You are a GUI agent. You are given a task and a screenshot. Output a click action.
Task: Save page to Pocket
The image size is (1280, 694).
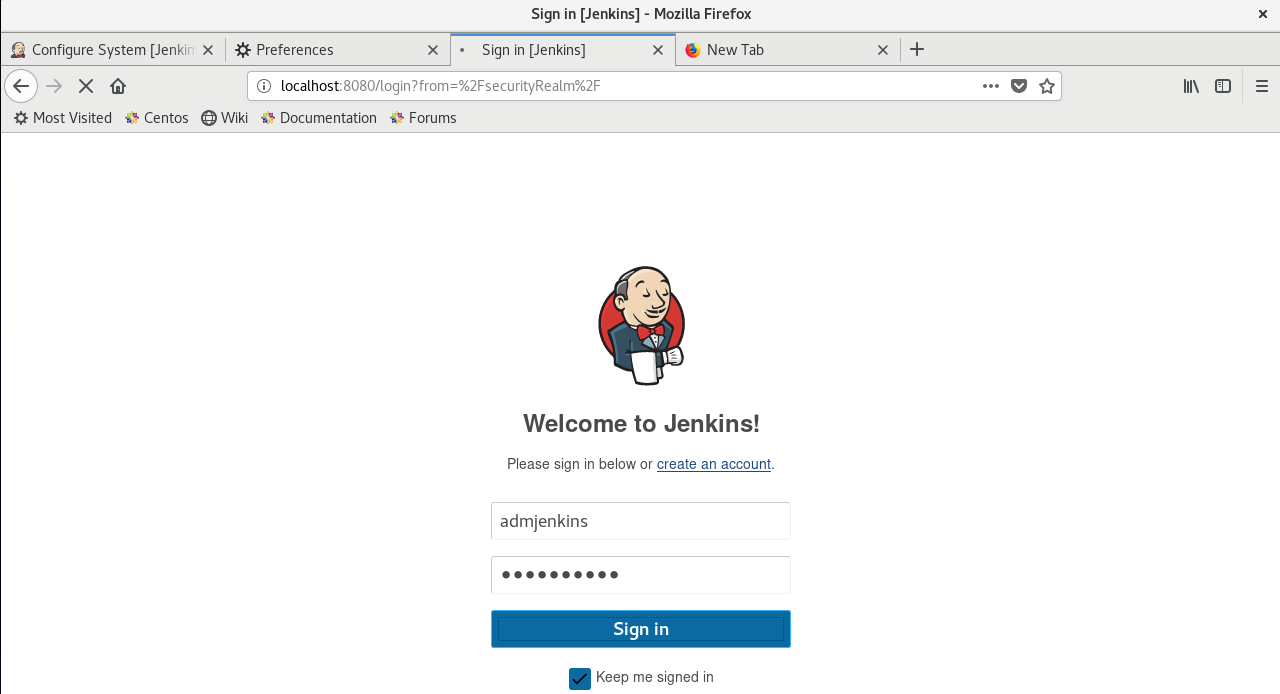[x=1019, y=86]
